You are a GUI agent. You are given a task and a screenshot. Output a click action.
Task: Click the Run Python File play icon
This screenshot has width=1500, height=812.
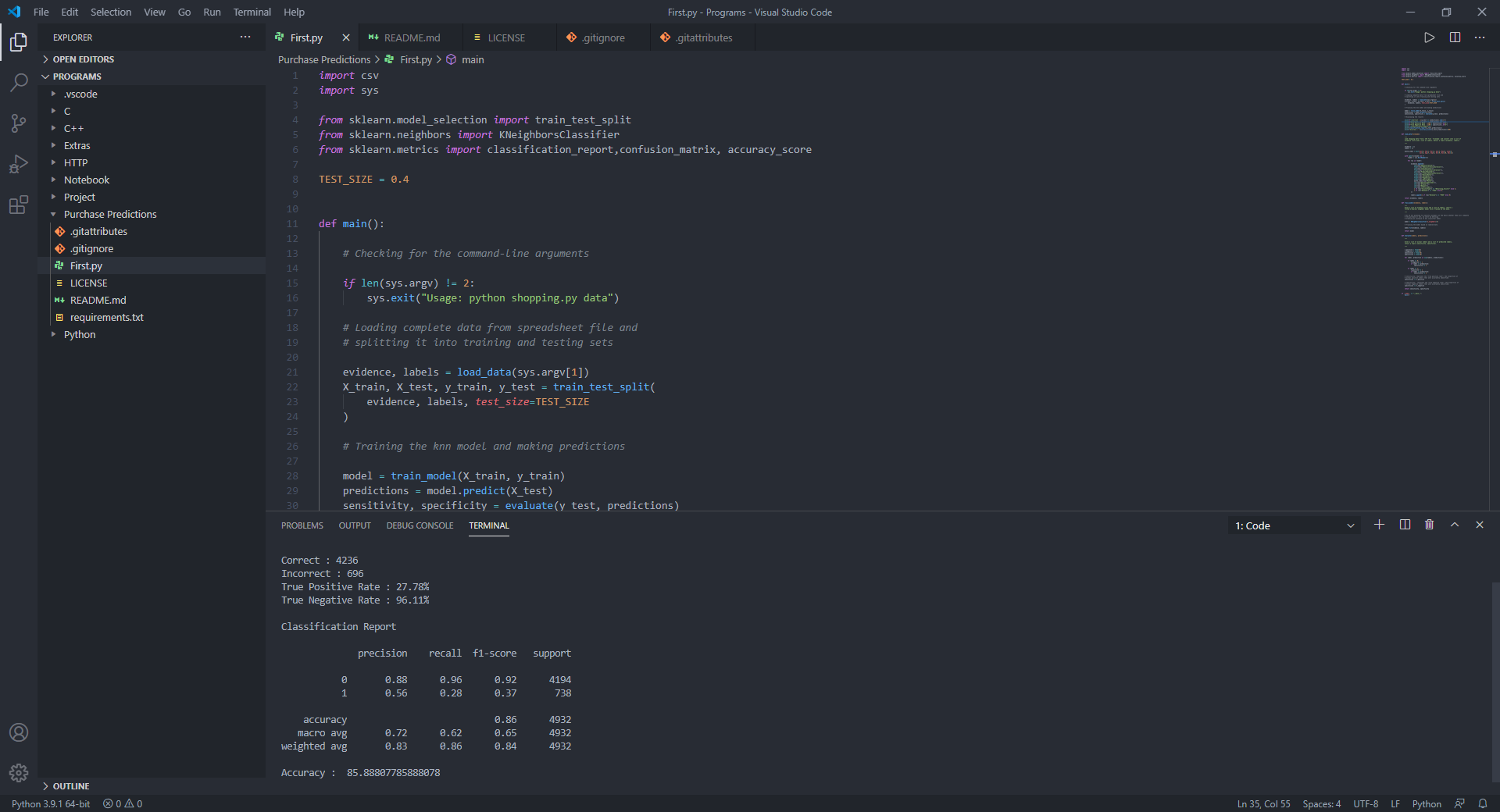pos(1429,37)
